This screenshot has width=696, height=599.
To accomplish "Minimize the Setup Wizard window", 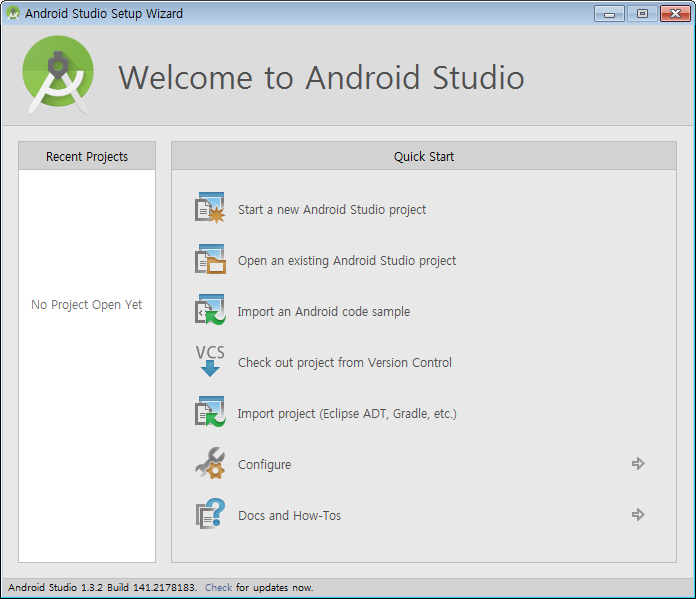I will pos(609,14).
